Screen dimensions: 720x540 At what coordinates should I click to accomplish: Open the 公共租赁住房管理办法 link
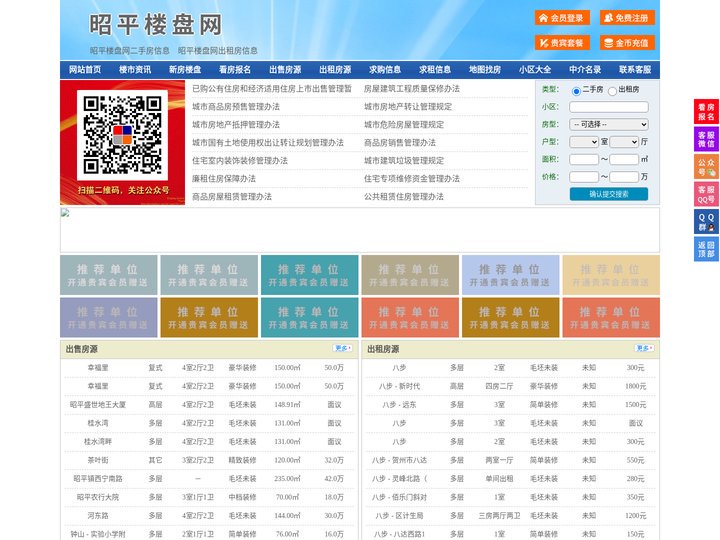pos(404,197)
